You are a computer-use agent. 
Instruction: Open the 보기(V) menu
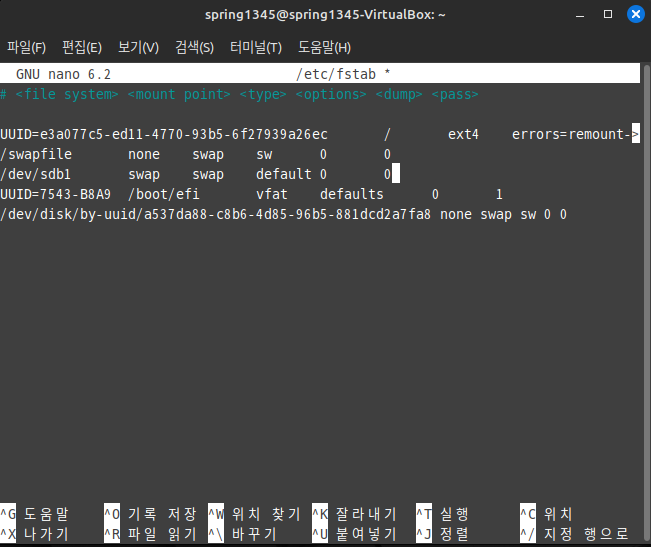pyautogui.click(x=138, y=47)
